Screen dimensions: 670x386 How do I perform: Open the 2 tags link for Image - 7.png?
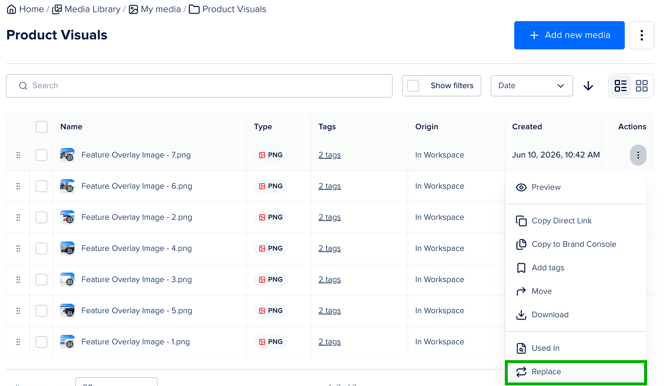(329, 155)
